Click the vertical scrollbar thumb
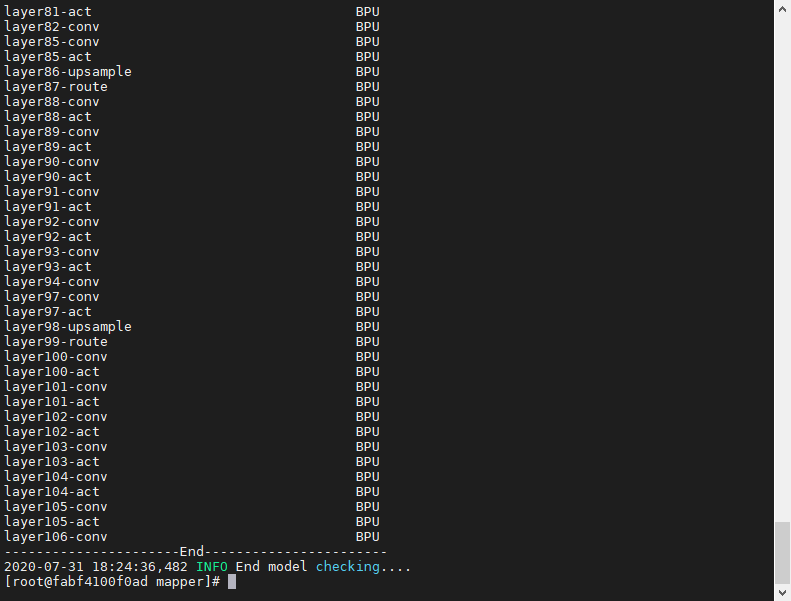 click(782, 551)
